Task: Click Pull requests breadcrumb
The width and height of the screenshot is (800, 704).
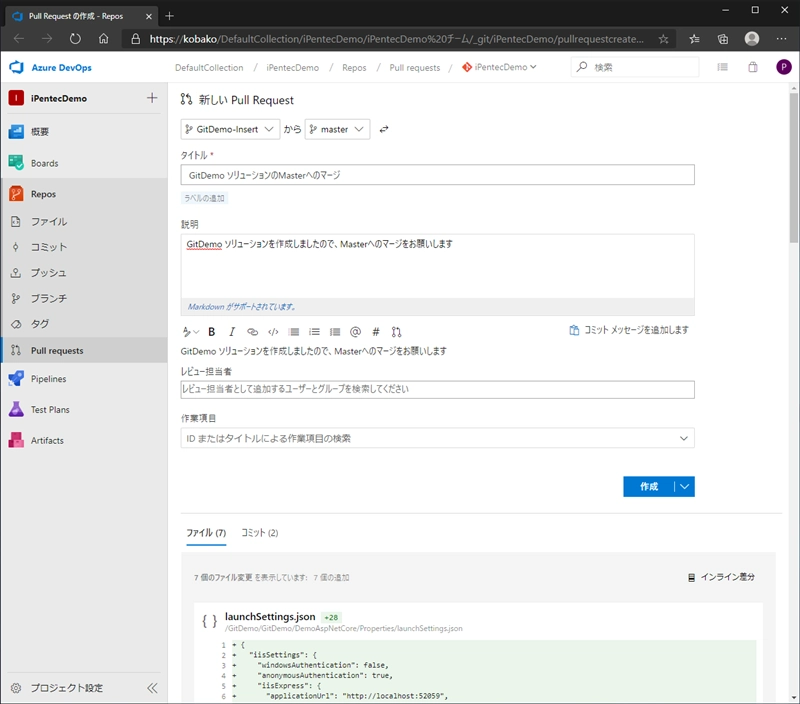Action: coord(415,67)
